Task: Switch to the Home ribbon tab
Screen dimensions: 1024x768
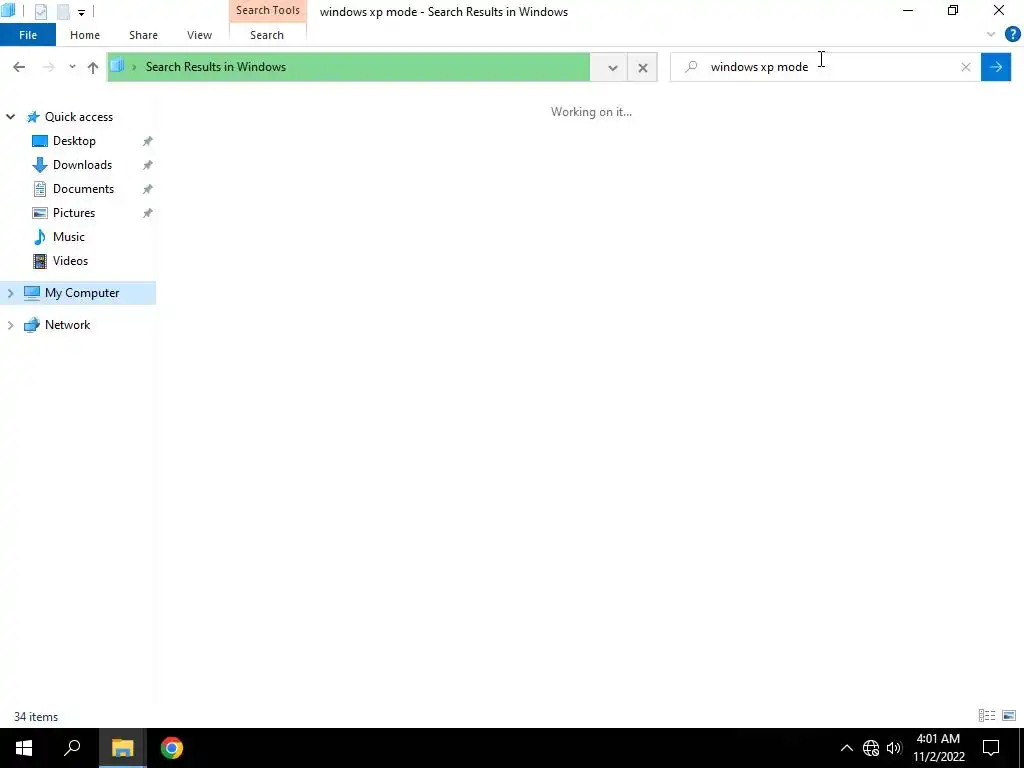Action: (85, 35)
